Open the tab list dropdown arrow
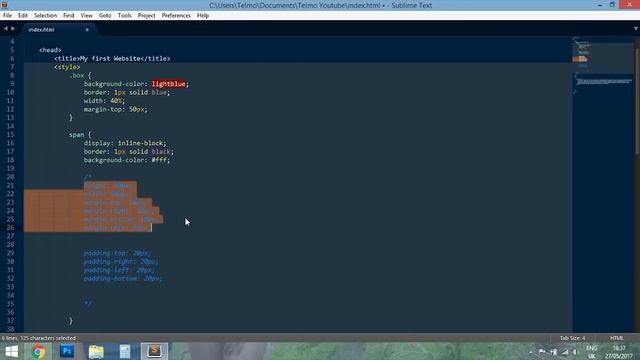Viewport: 640px width, 360px height. [636, 29]
